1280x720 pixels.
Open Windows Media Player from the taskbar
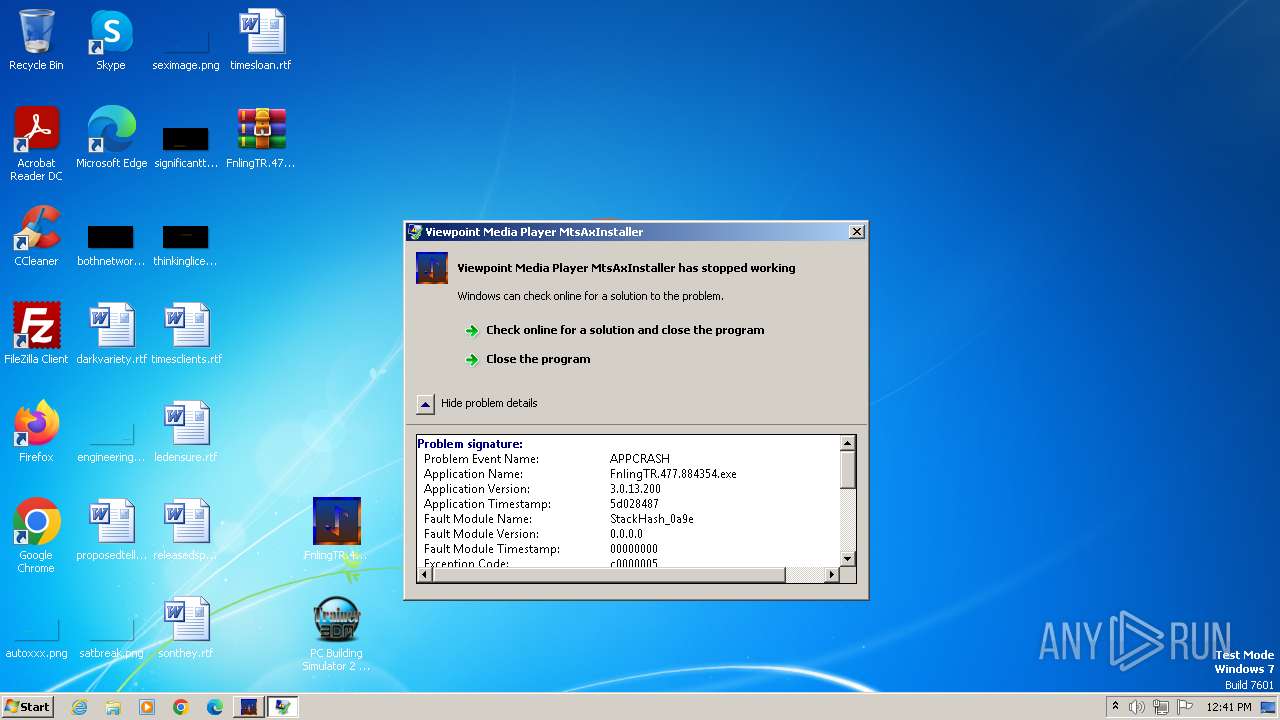pos(147,707)
